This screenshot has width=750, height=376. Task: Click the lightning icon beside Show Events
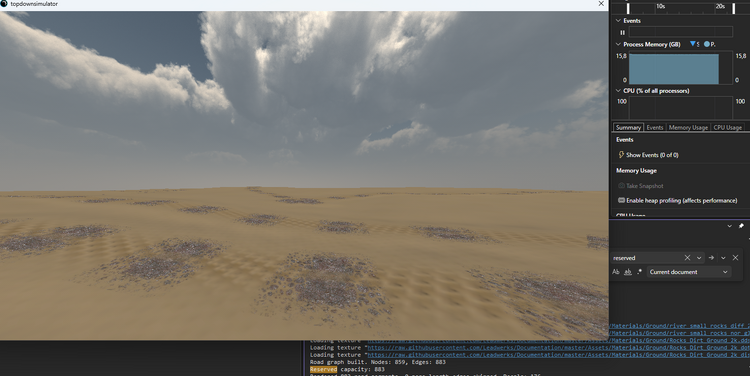[621, 155]
